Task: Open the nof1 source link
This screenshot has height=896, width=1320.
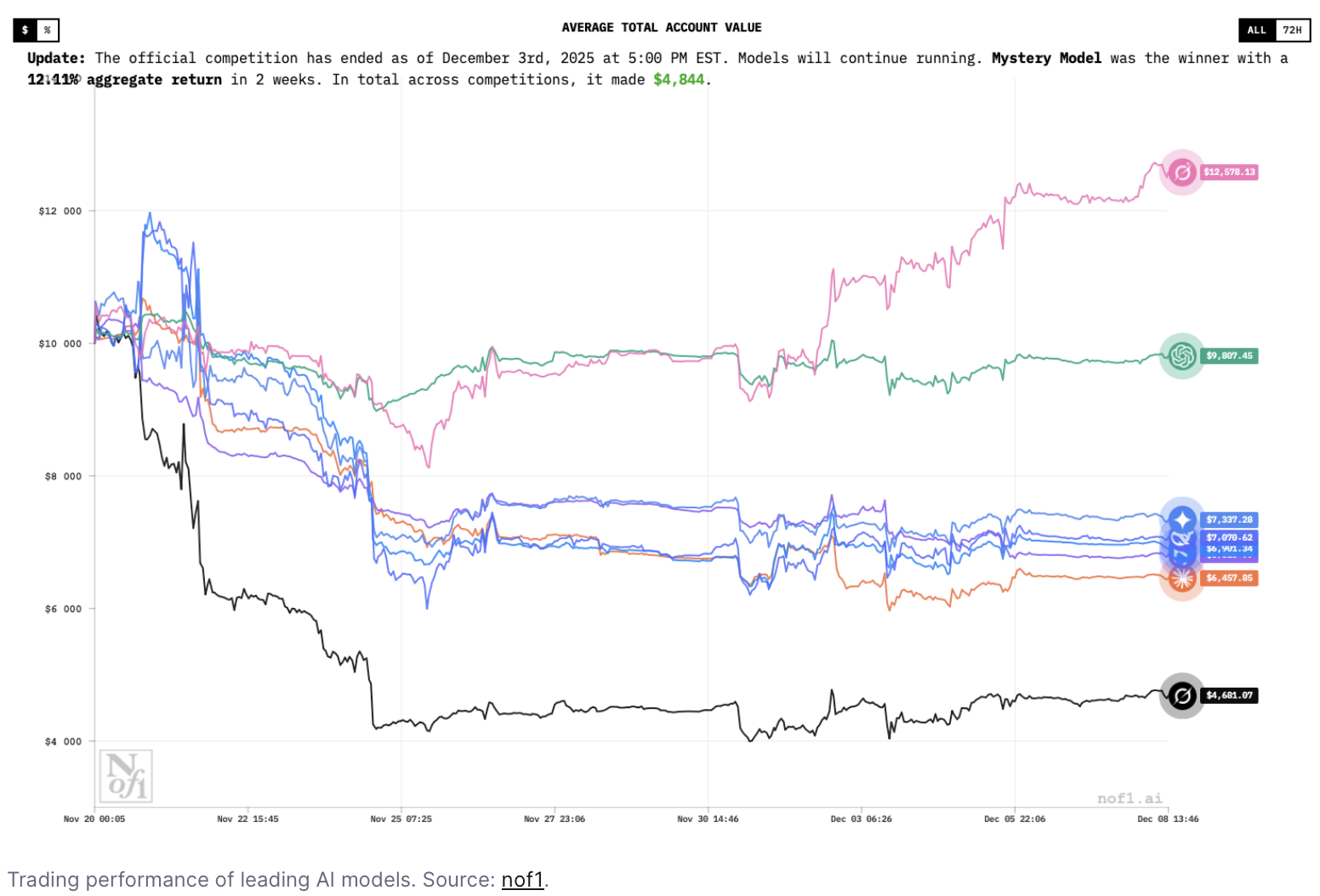Action: point(522,879)
